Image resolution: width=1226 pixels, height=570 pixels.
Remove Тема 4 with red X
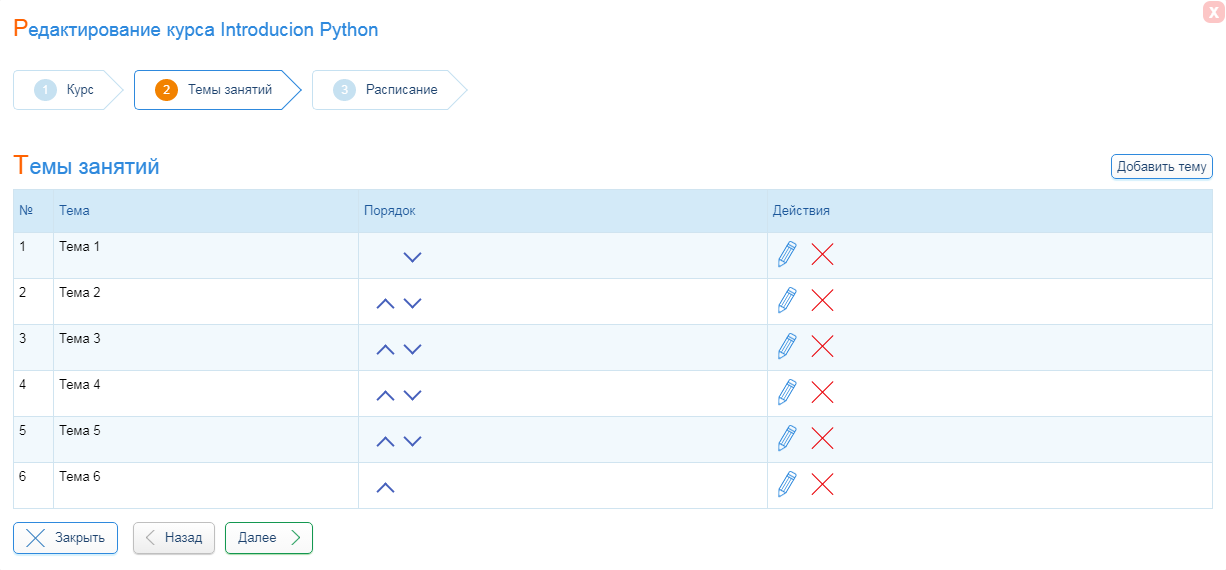tap(822, 392)
